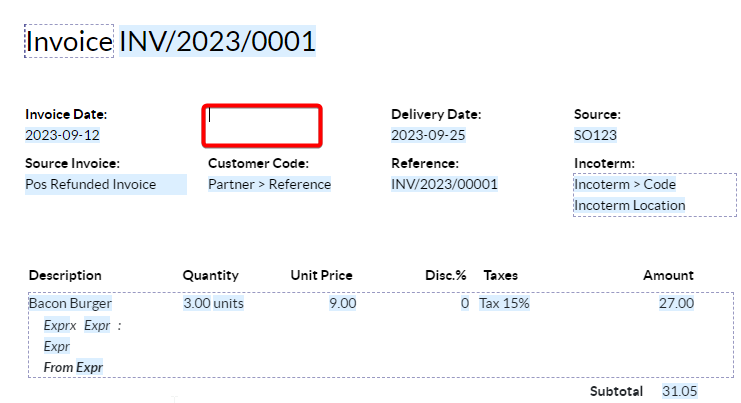The height and width of the screenshot is (403, 741).
Task: Select the 27.00 amount cell
Action: 675,303
